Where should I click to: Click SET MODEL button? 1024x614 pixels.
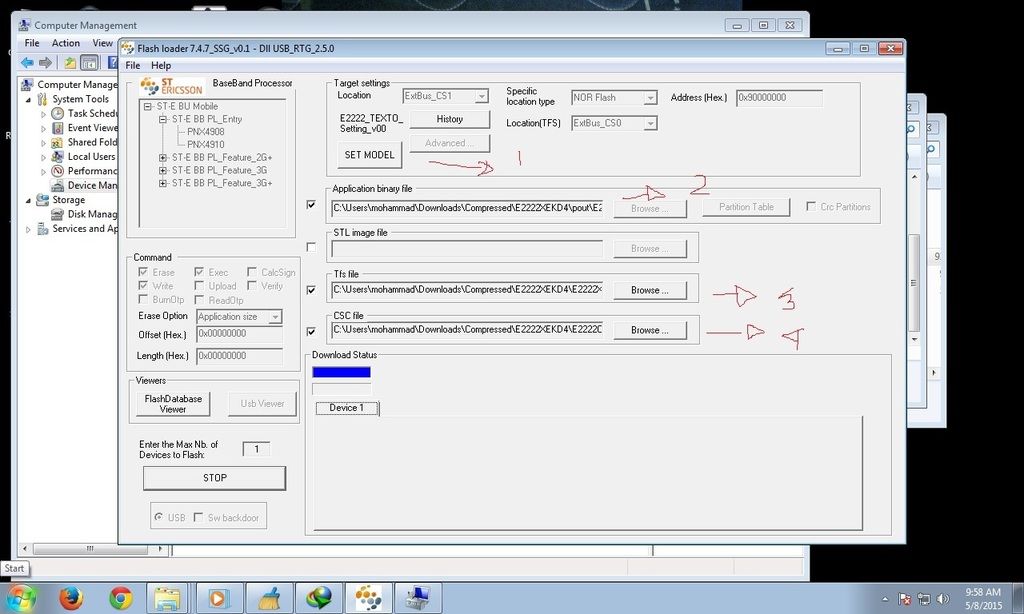pos(369,155)
